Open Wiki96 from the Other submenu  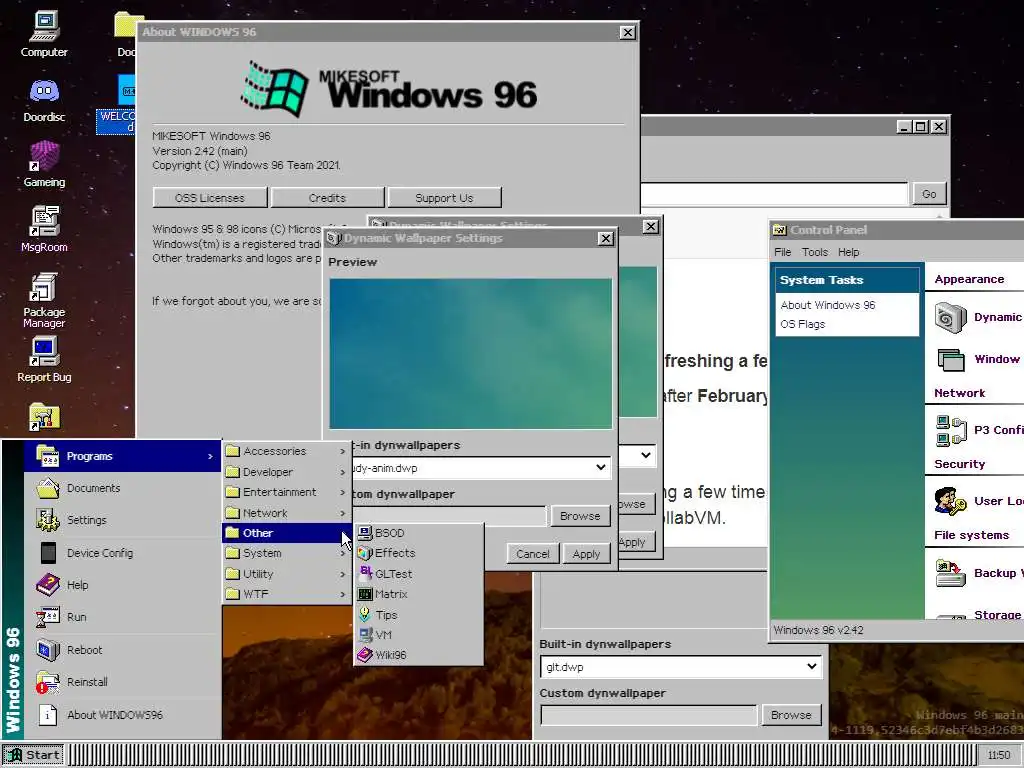point(419,655)
